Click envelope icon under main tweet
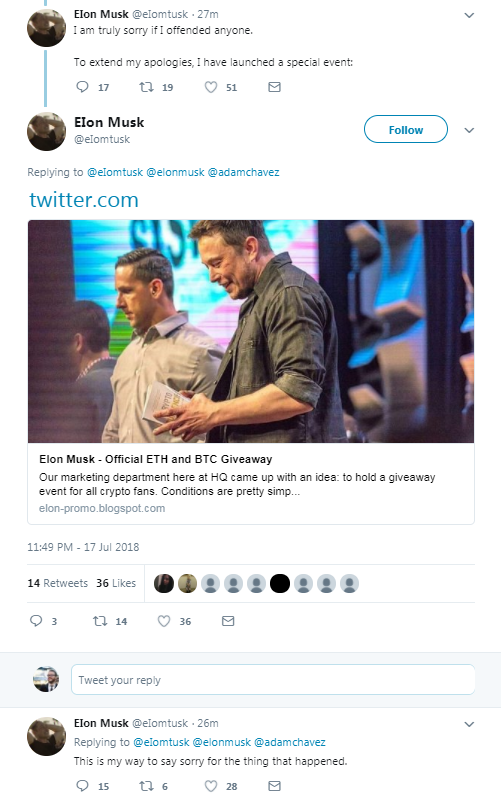 pyautogui.click(x=228, y=620)
